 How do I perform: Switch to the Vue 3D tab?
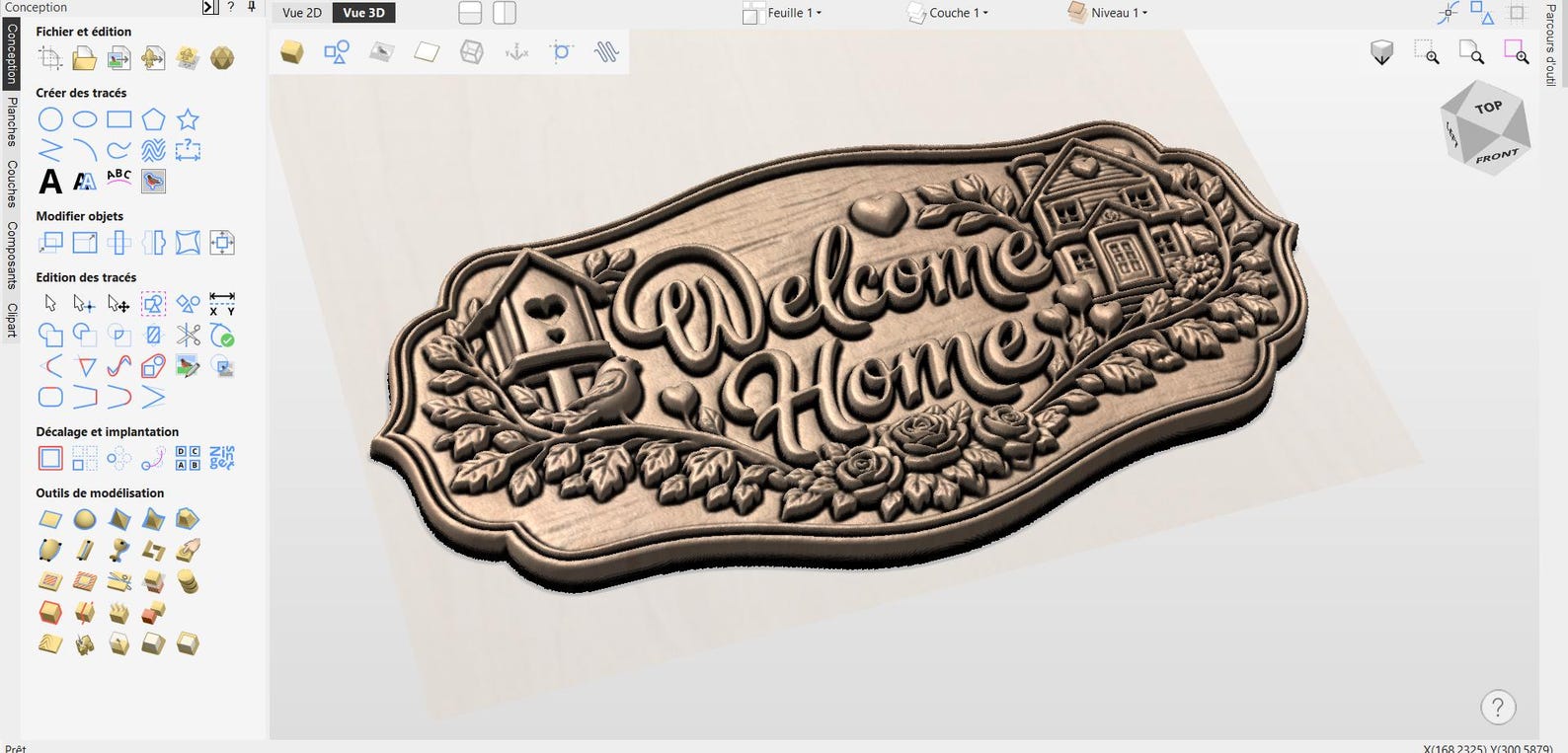[364, 13]
